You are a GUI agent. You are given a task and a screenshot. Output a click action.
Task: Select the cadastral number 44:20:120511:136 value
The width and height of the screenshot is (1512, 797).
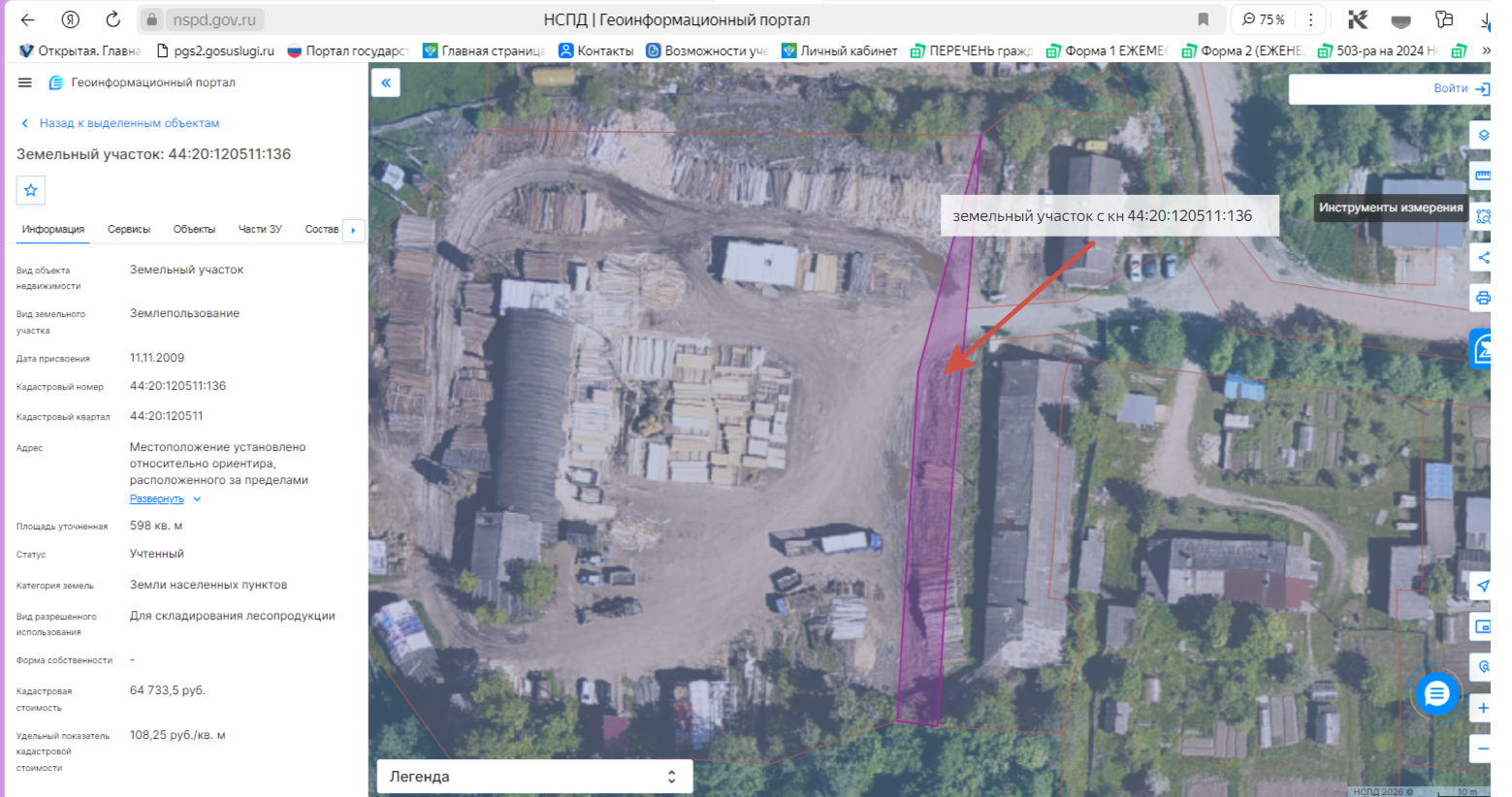point(178,386)
